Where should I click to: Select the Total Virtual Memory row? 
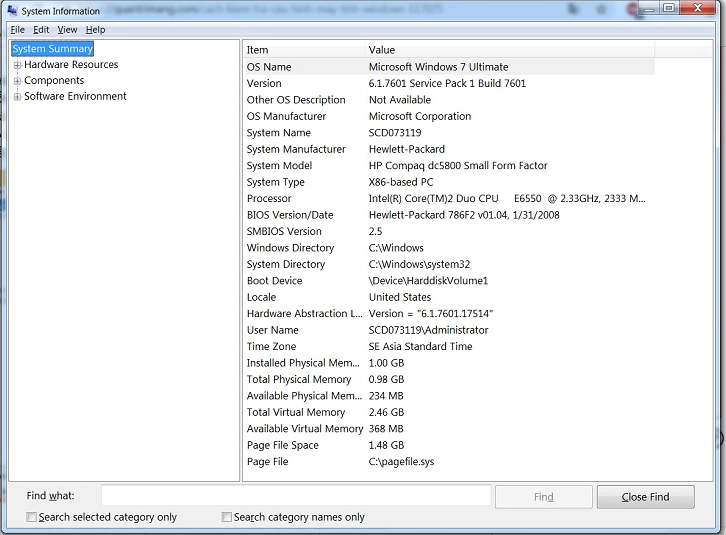tap(449, 412)
